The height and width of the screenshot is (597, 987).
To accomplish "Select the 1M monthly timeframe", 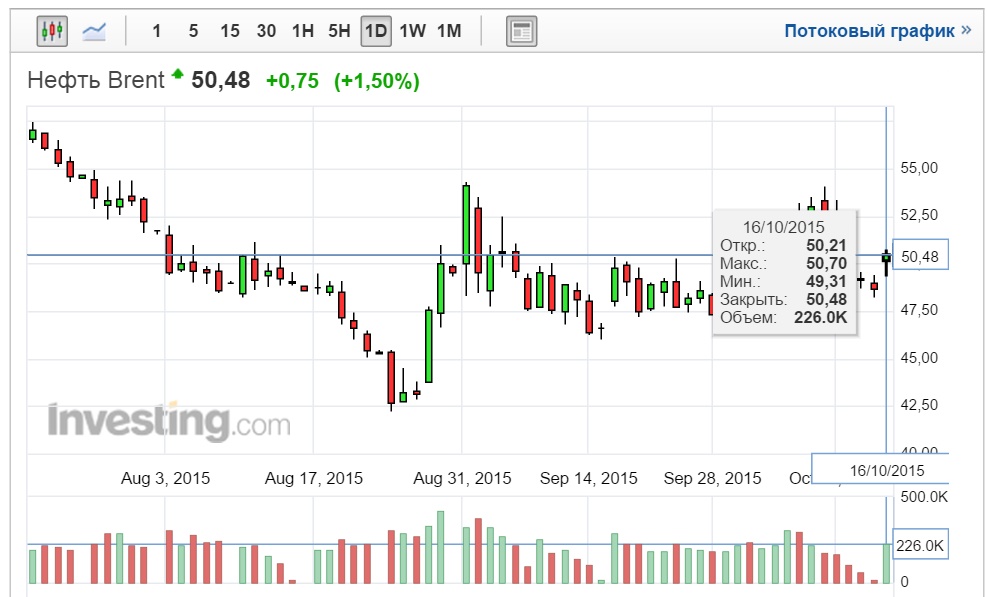I will point(449,31).
